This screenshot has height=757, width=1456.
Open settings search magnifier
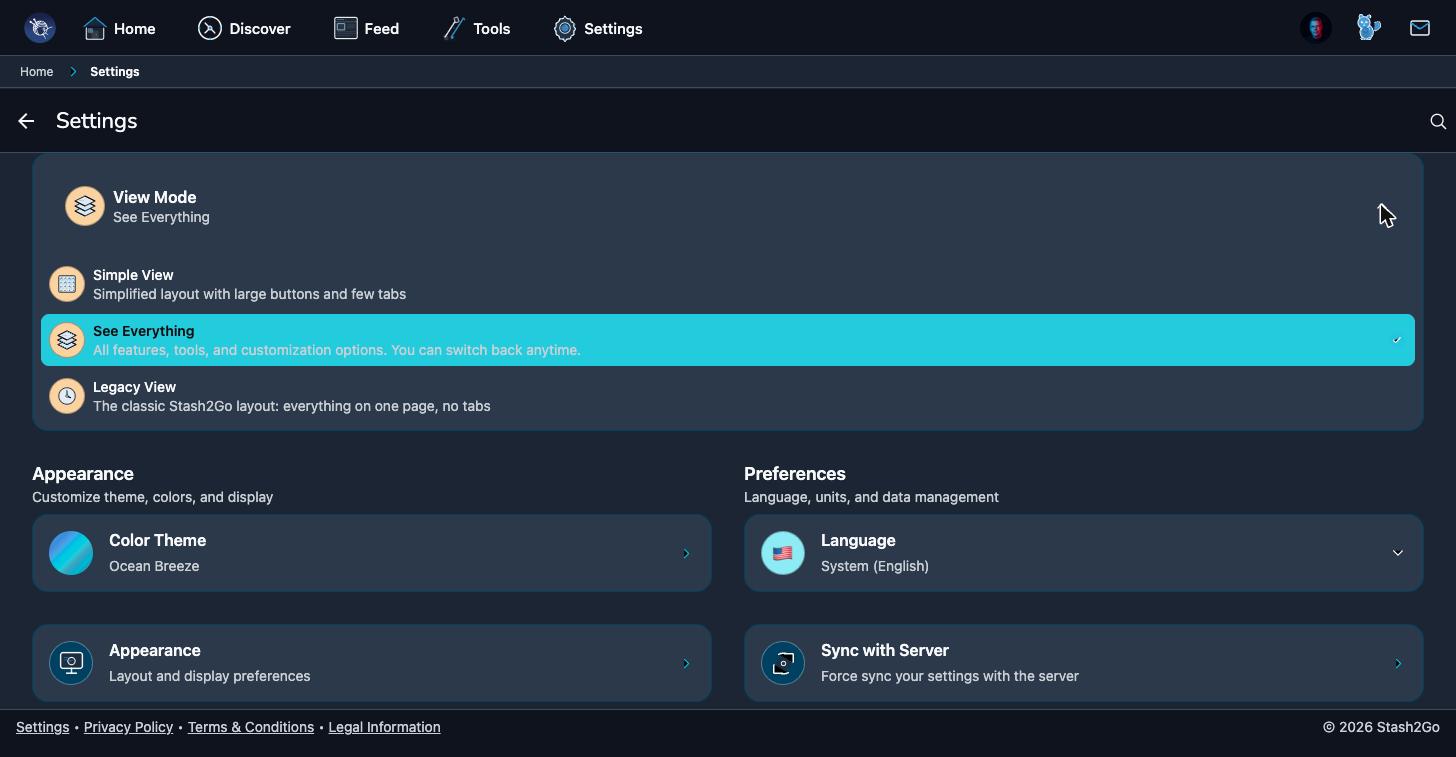1438,121
